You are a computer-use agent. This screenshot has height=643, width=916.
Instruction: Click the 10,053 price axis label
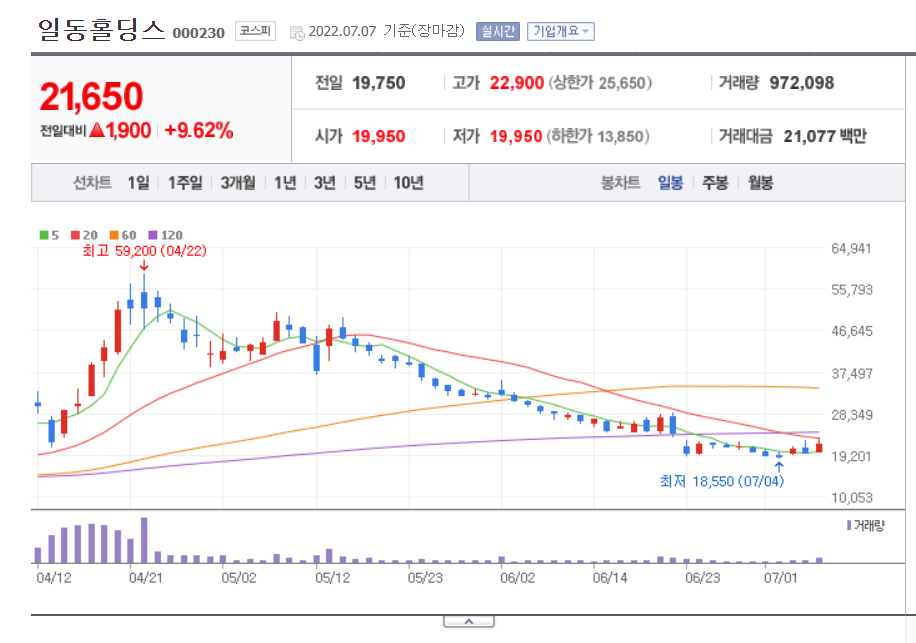click(x=852, y=498)
